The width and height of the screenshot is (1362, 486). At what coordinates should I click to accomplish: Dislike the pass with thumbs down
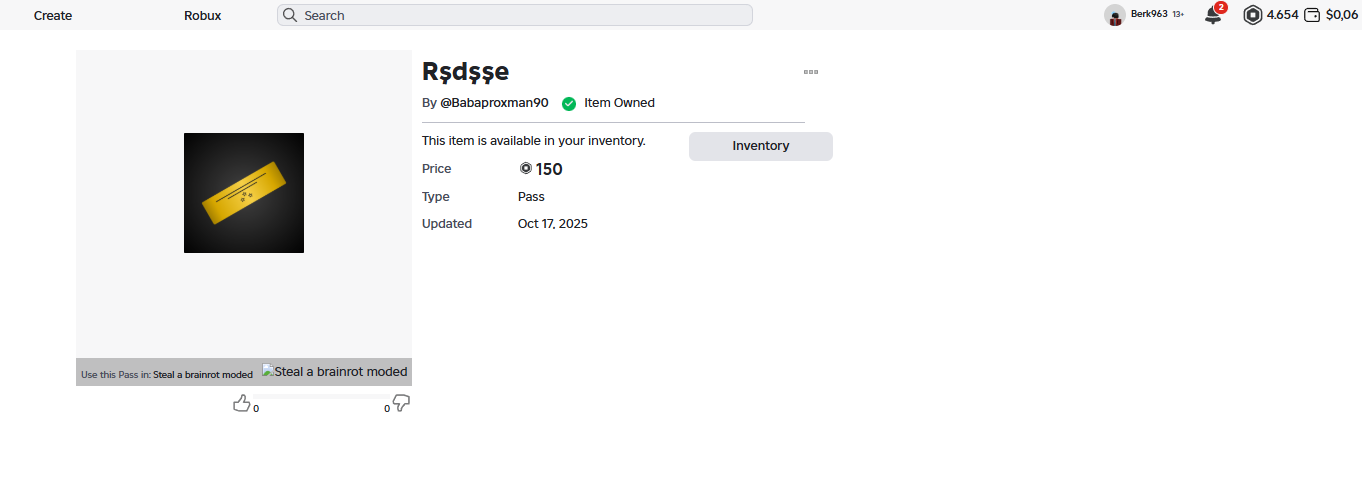click(401, 403)
